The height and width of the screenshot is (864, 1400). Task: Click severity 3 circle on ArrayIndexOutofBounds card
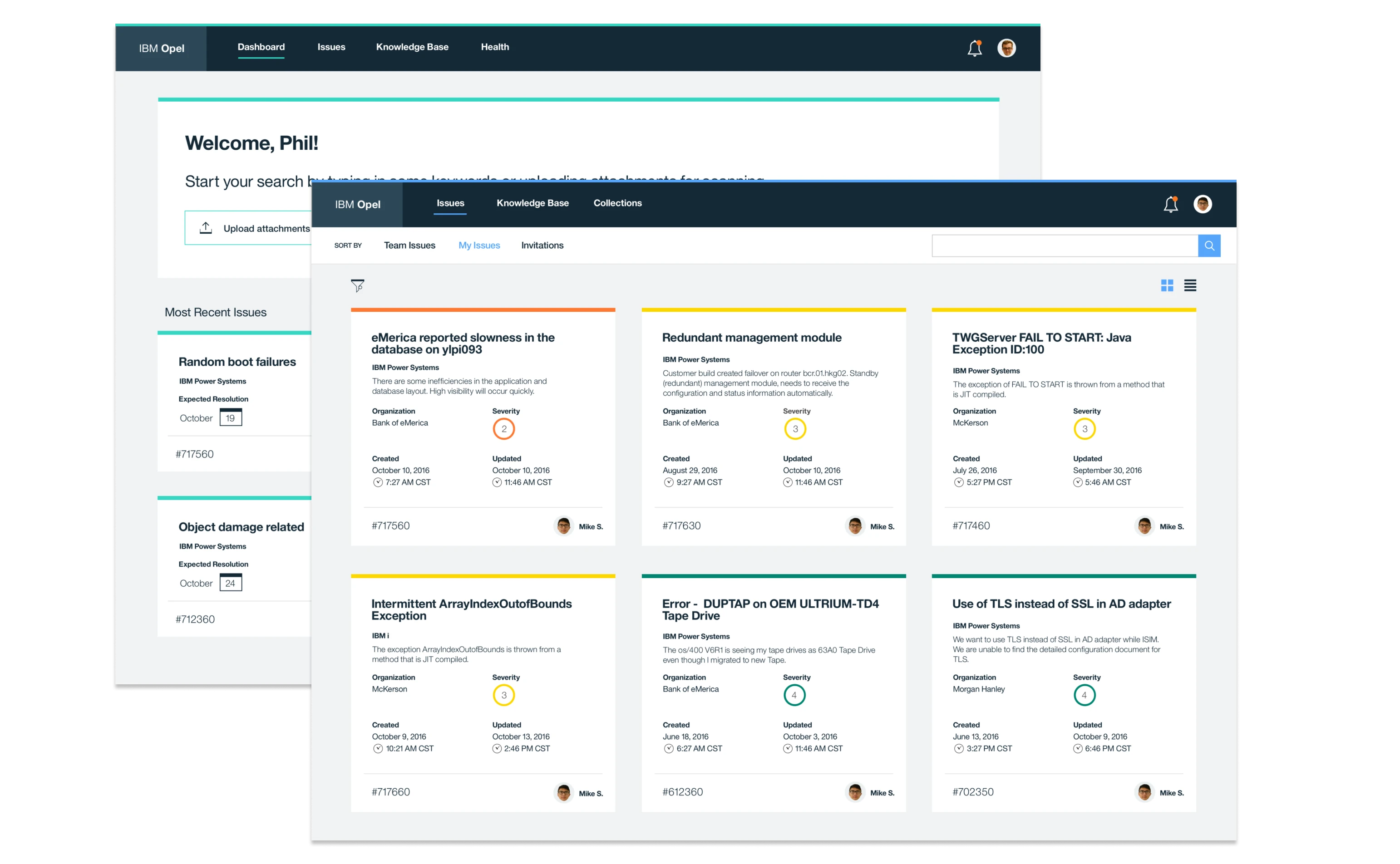click(503, 695)
